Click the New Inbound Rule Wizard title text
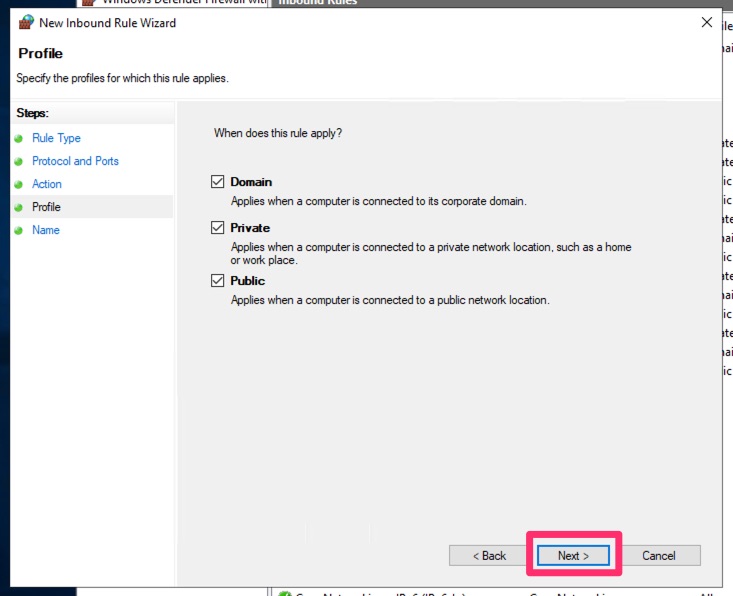Screen dimensions: 733x596 (107, 23)
